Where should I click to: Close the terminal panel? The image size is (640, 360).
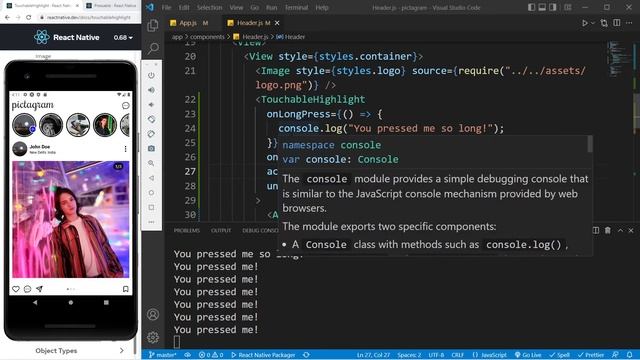coord(631,231)
